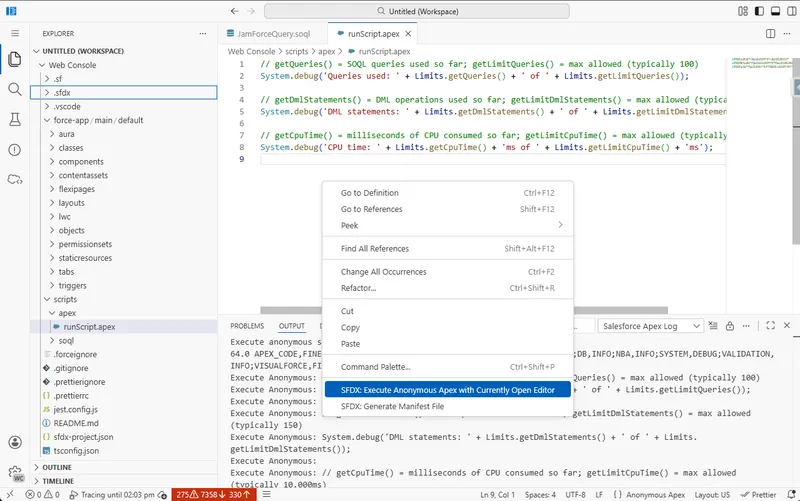
Task: Expand the TIMELINE section
Action: [123, 481]
